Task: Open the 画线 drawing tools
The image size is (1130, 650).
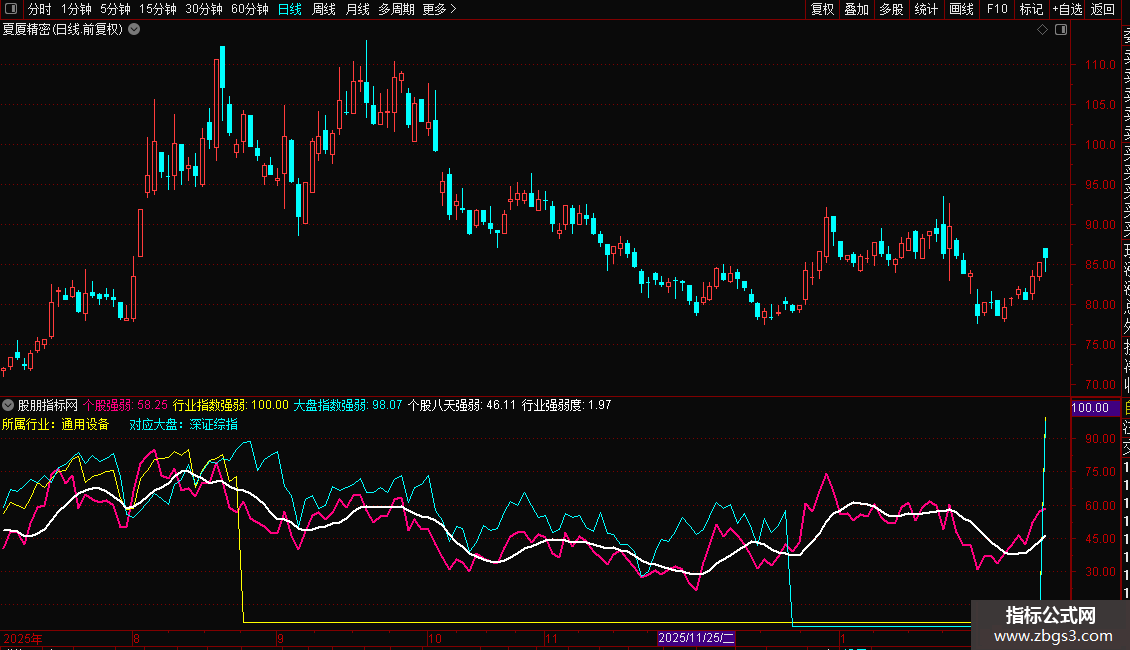Action: coord(961,10)
